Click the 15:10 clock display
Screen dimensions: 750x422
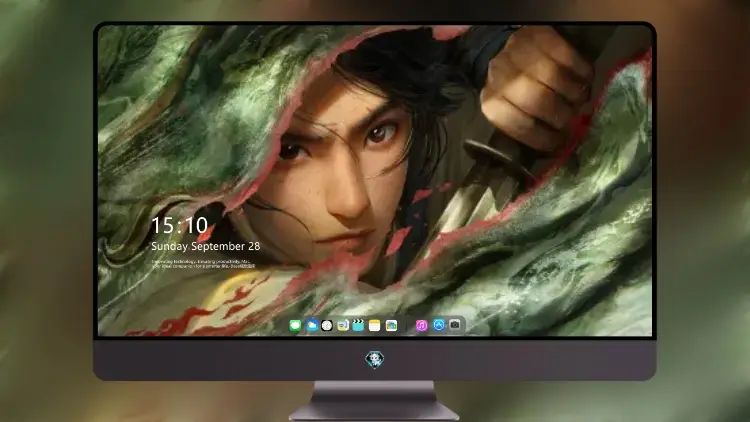(179, 225)
